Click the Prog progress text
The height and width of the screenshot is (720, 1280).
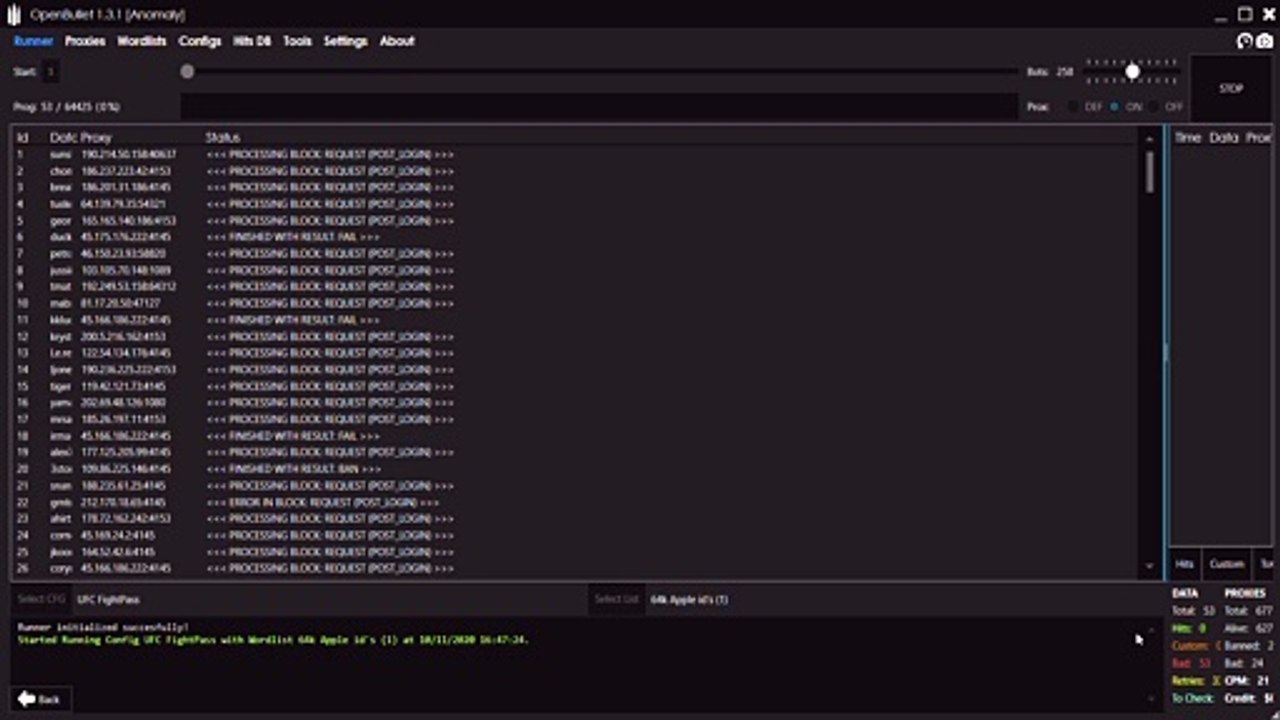pyautogui.click(x=67, y=106)
